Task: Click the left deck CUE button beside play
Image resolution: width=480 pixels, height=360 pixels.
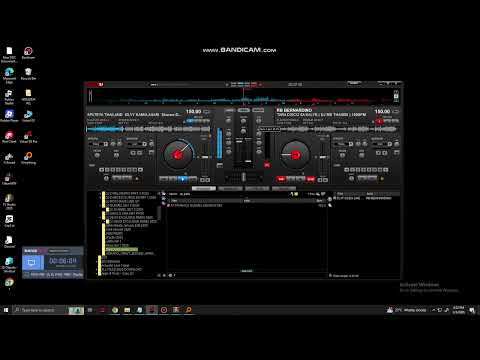Action: coord(164,179)
